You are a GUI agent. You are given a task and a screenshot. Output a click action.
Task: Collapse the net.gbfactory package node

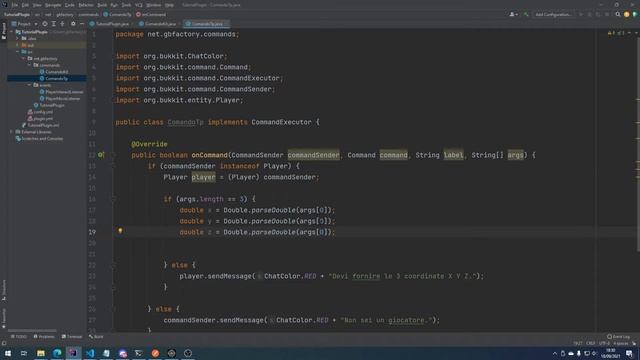(x=24, y=58)
